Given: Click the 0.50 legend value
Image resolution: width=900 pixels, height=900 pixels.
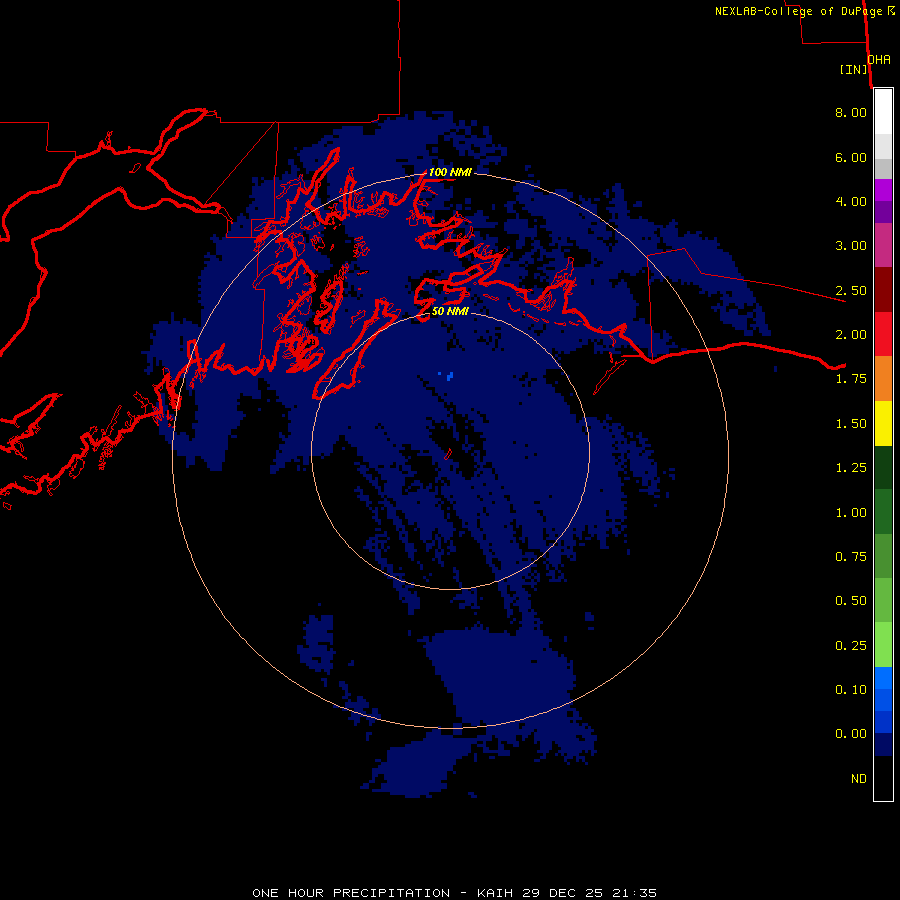Looking at the screenshot, I should click(x=851, y=601).
